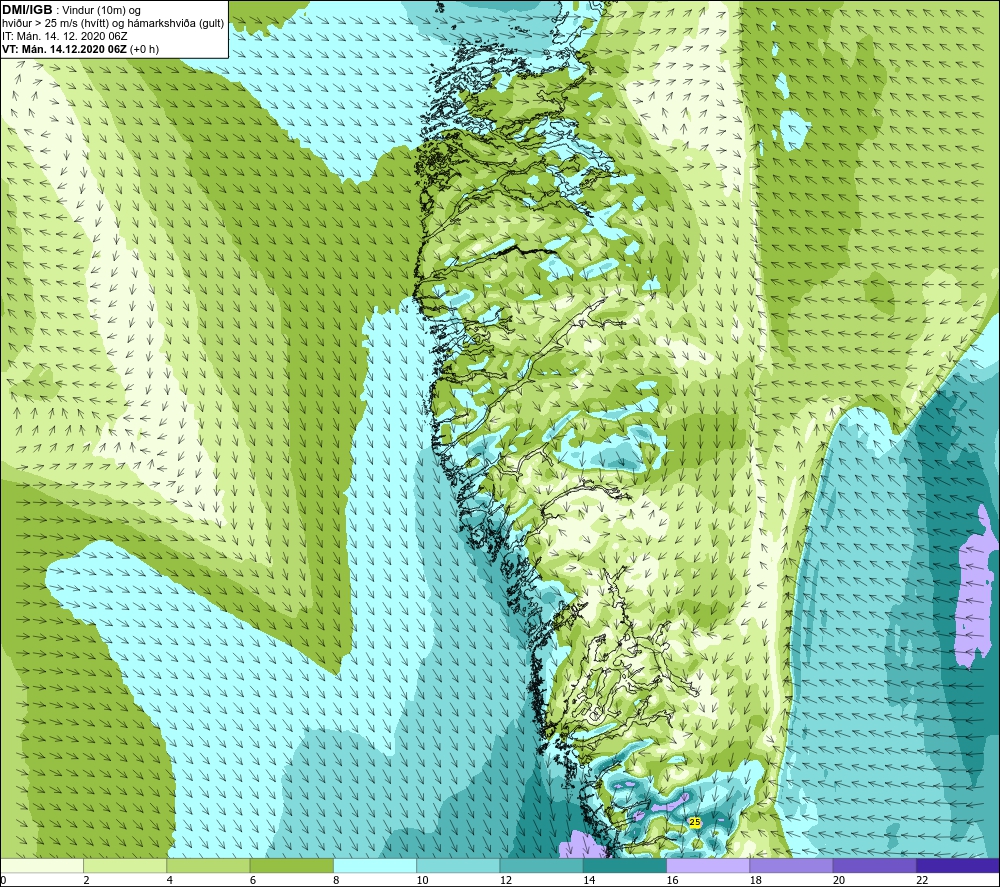Screen dimensions: 1000x887
Task: Click the legend label '8'
Action: (335, 880)
